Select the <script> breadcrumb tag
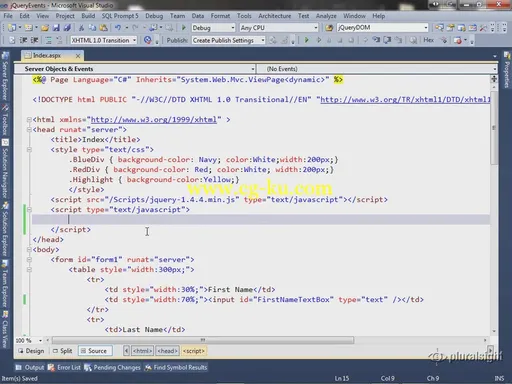The image size is (512, 384). tap(194, 351)
